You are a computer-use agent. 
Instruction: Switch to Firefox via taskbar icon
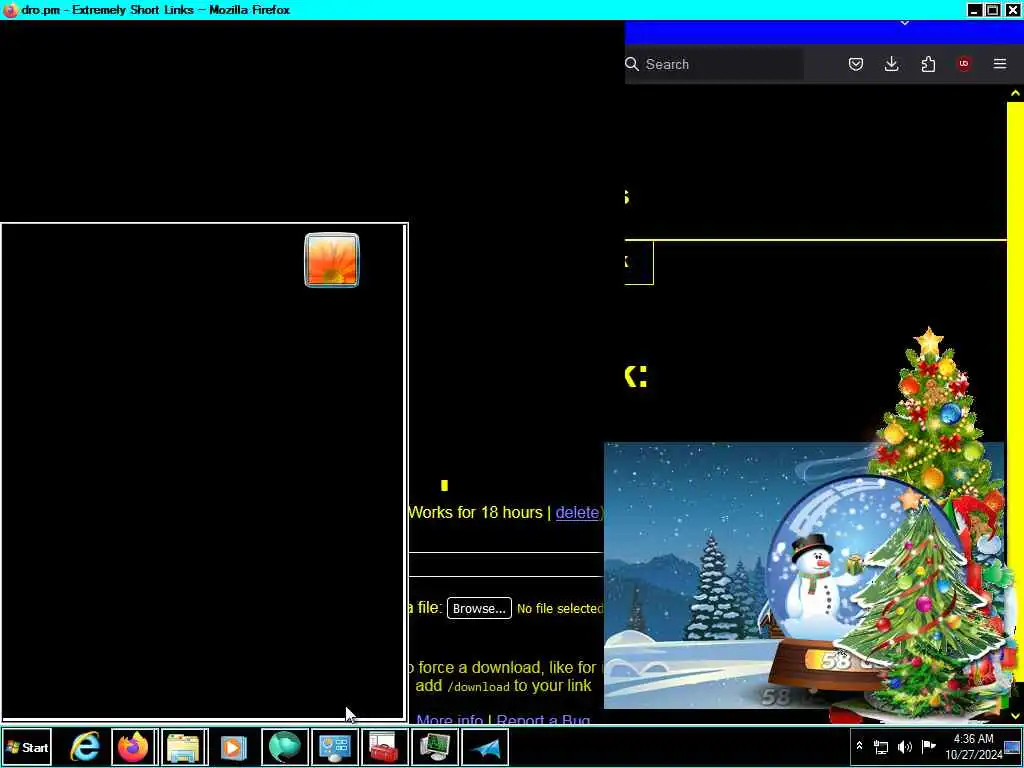coord(133,747)
